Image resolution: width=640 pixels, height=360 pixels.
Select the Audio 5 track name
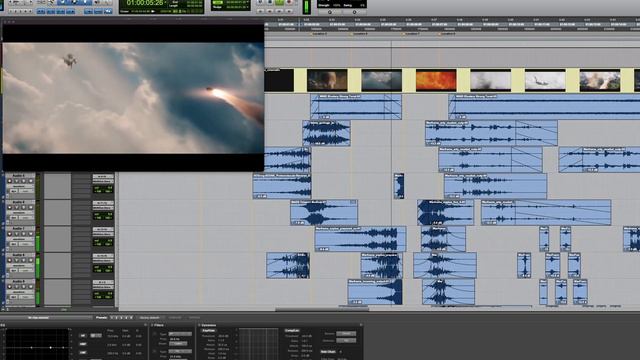19,176
